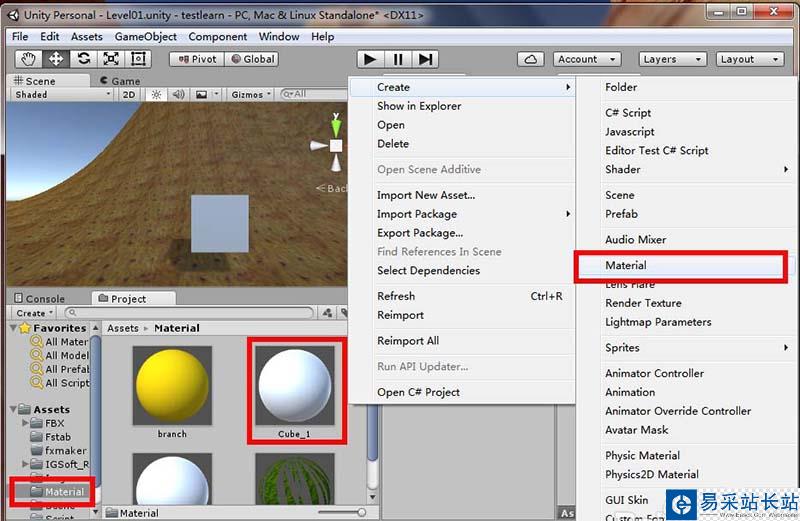Viewport: 800px width, 521px height.
Task: Open the Layers dropdown
Action: click(x=672, y=59)
